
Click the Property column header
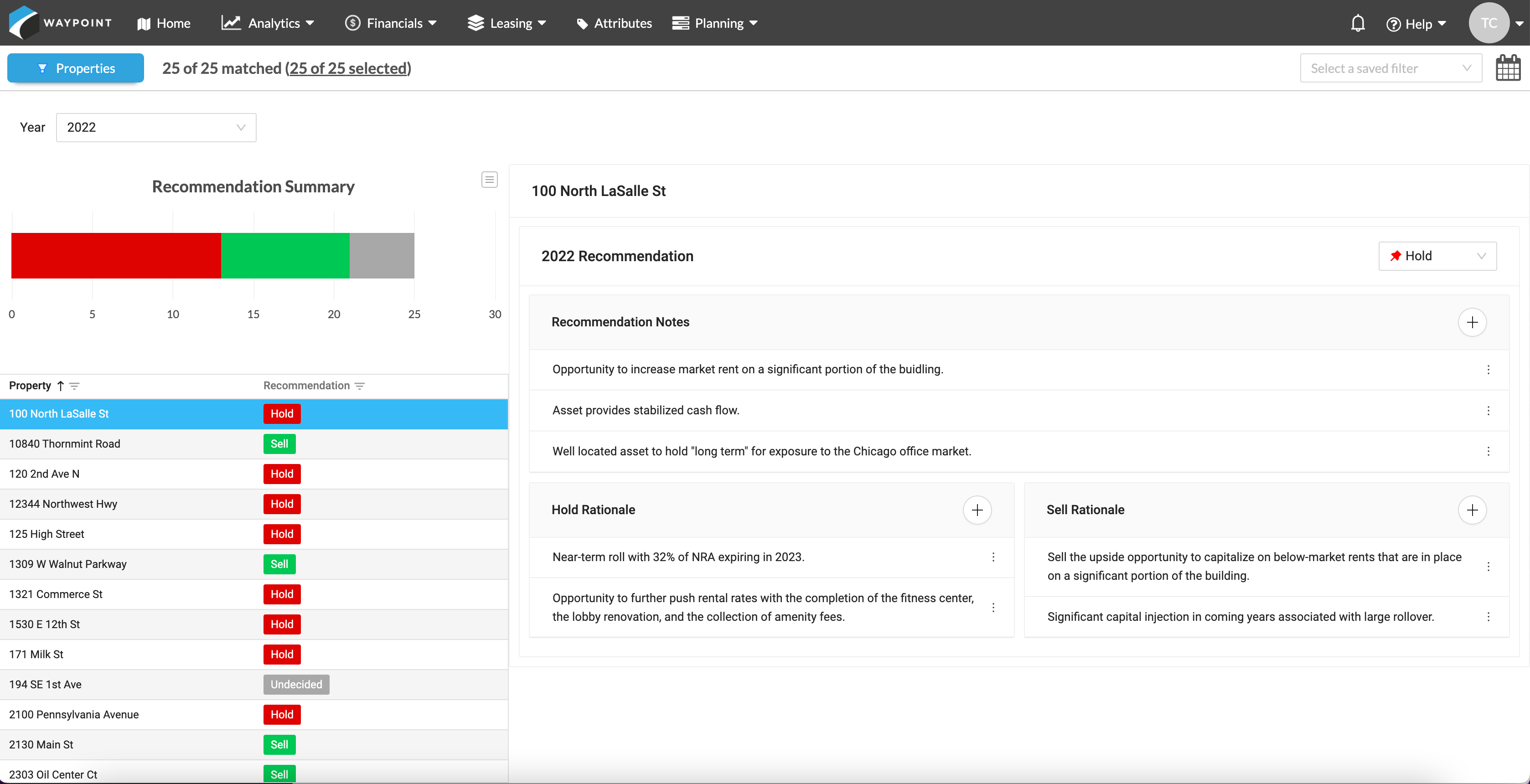pyautogui.click(x=30, y=386)
